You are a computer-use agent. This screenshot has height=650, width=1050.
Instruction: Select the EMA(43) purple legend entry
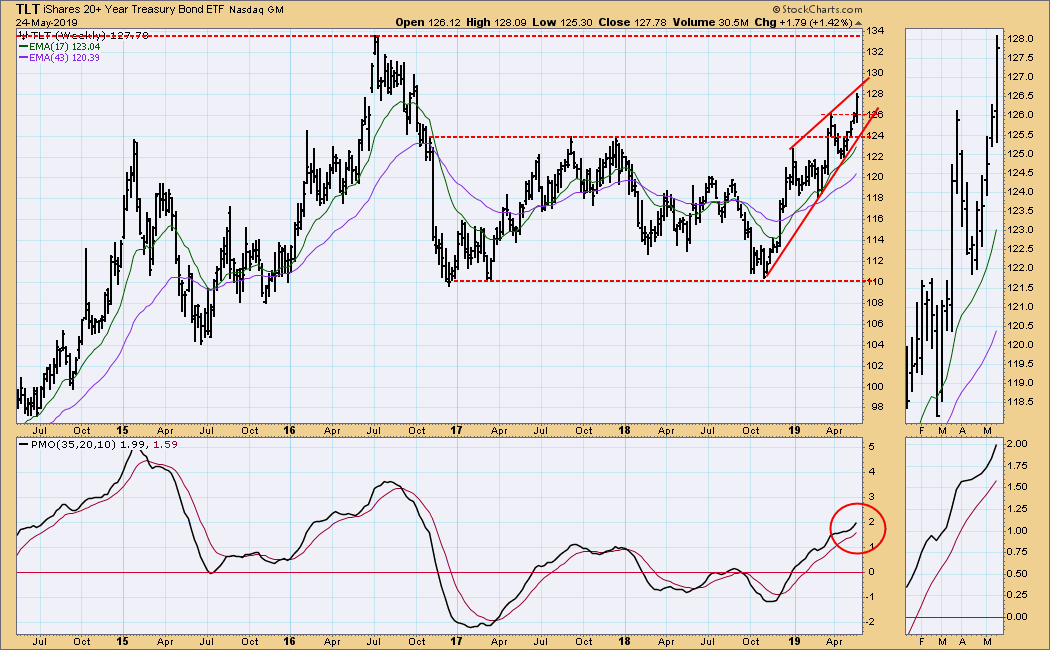pyautogui.click(x=60, y=57)
